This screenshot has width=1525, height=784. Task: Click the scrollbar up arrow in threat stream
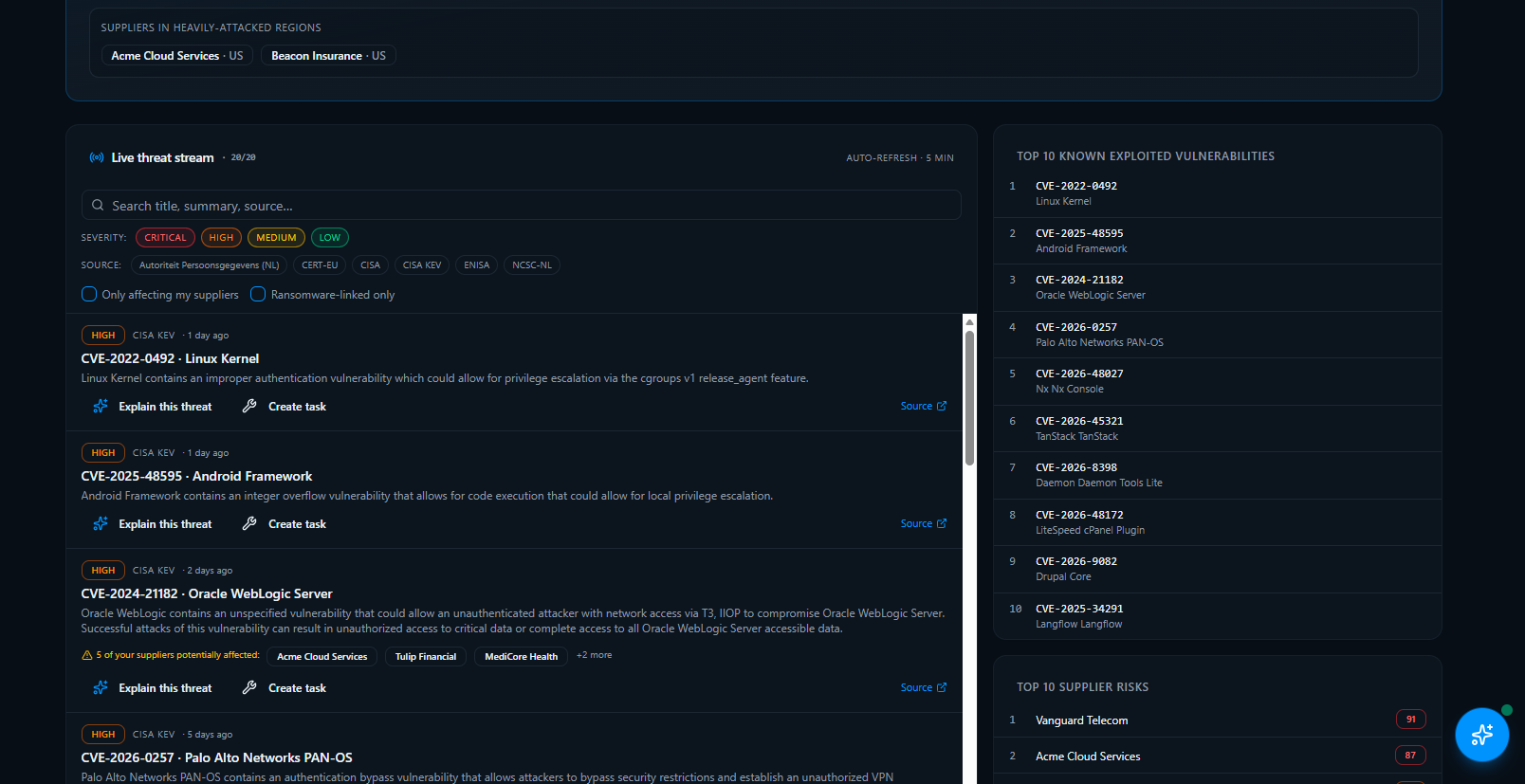pos(969,322)
